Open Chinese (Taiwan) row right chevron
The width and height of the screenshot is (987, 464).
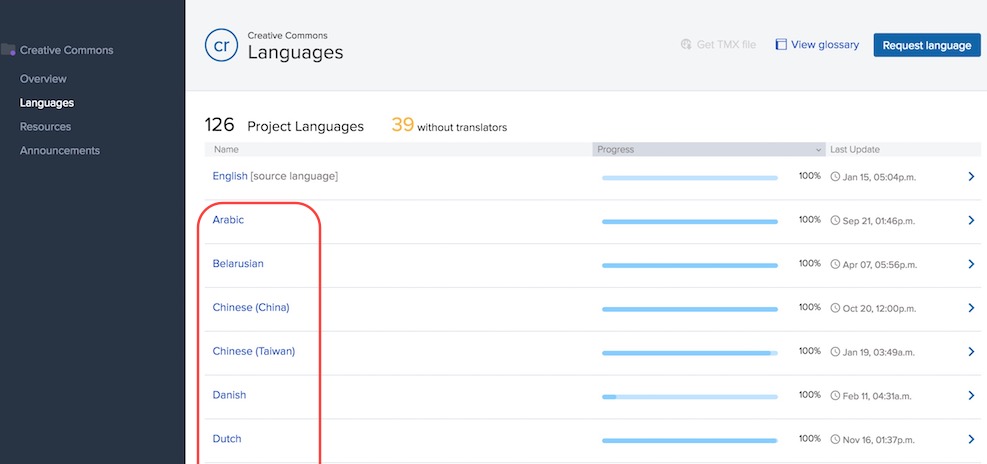point(970,352)
